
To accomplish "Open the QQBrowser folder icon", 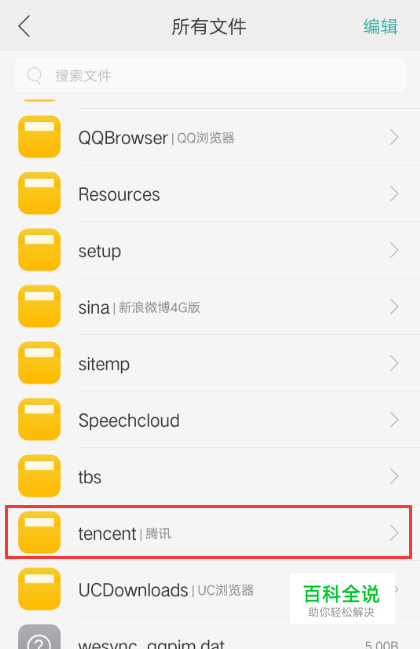I will [39, 137].
